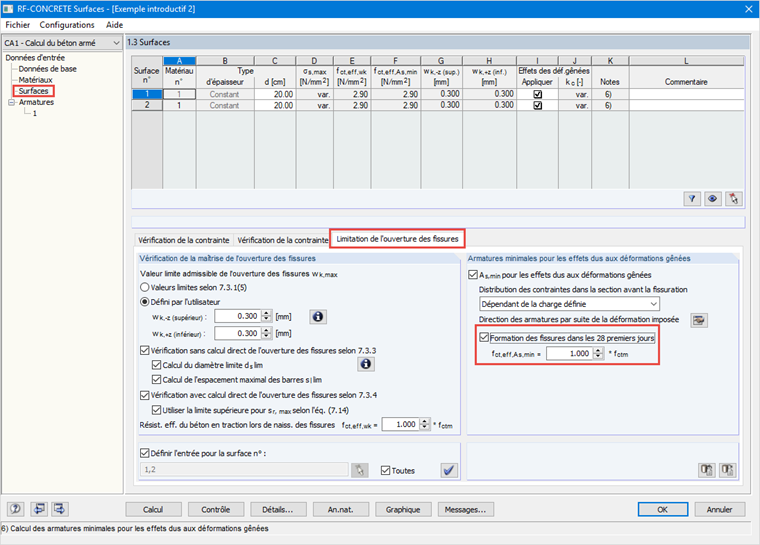The width and height of the screenshot is (760, 545).
Task: Switch to first Vérification de la contrainte tab
Action: [x=183, y=240]
